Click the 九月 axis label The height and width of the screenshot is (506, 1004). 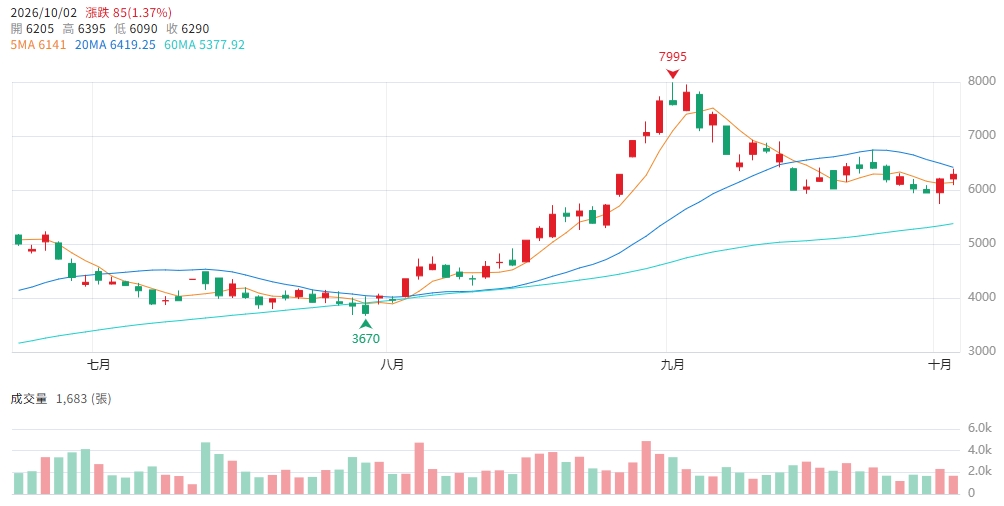click(672, 365)
